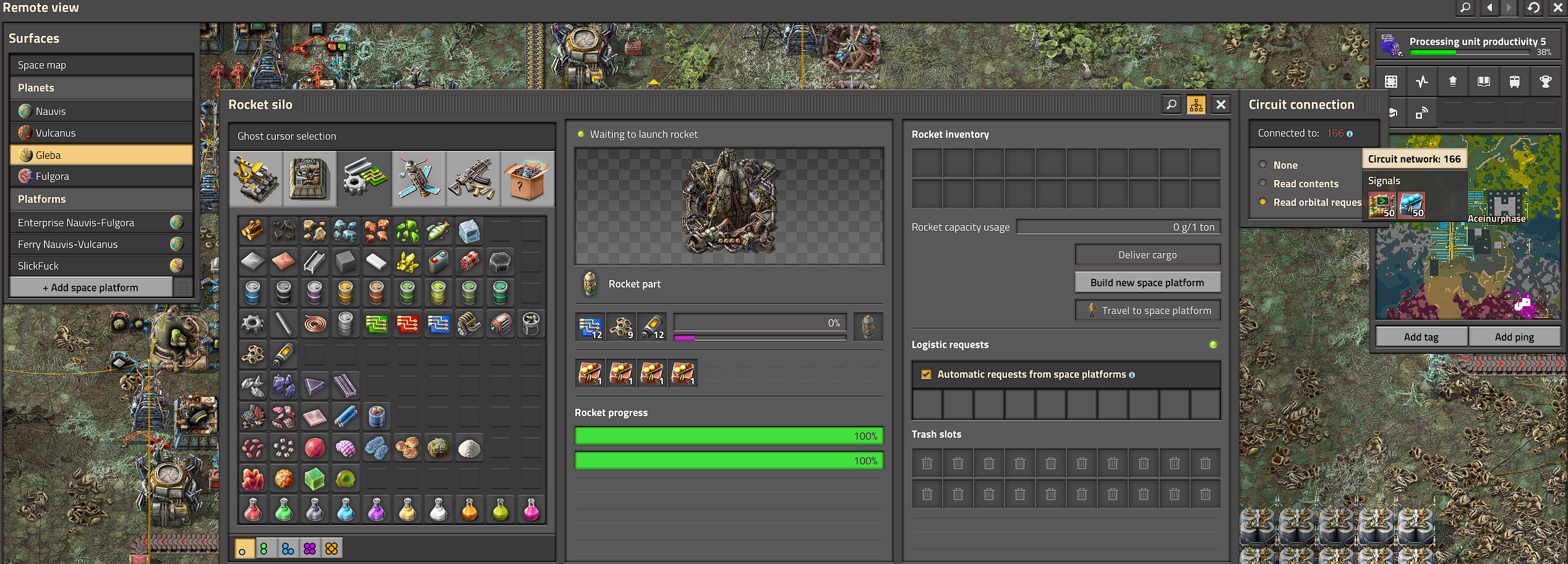This screenshot has height=564, width=1568.
Task: Click the top Rocket progress bar
Action: click(x=729, y=436)
